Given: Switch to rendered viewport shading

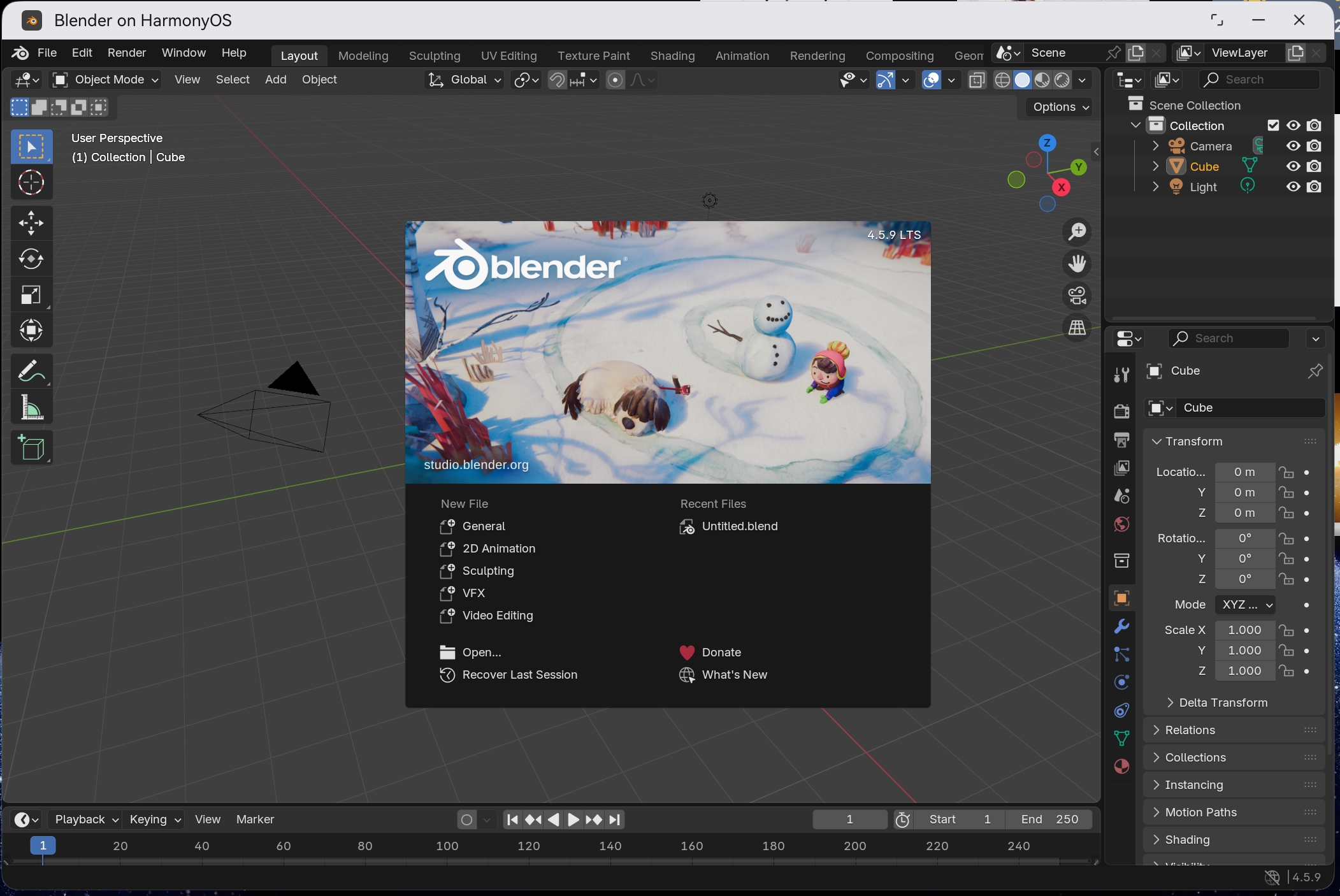Looking at the screenshot, I should click(x=1062, y=80).
